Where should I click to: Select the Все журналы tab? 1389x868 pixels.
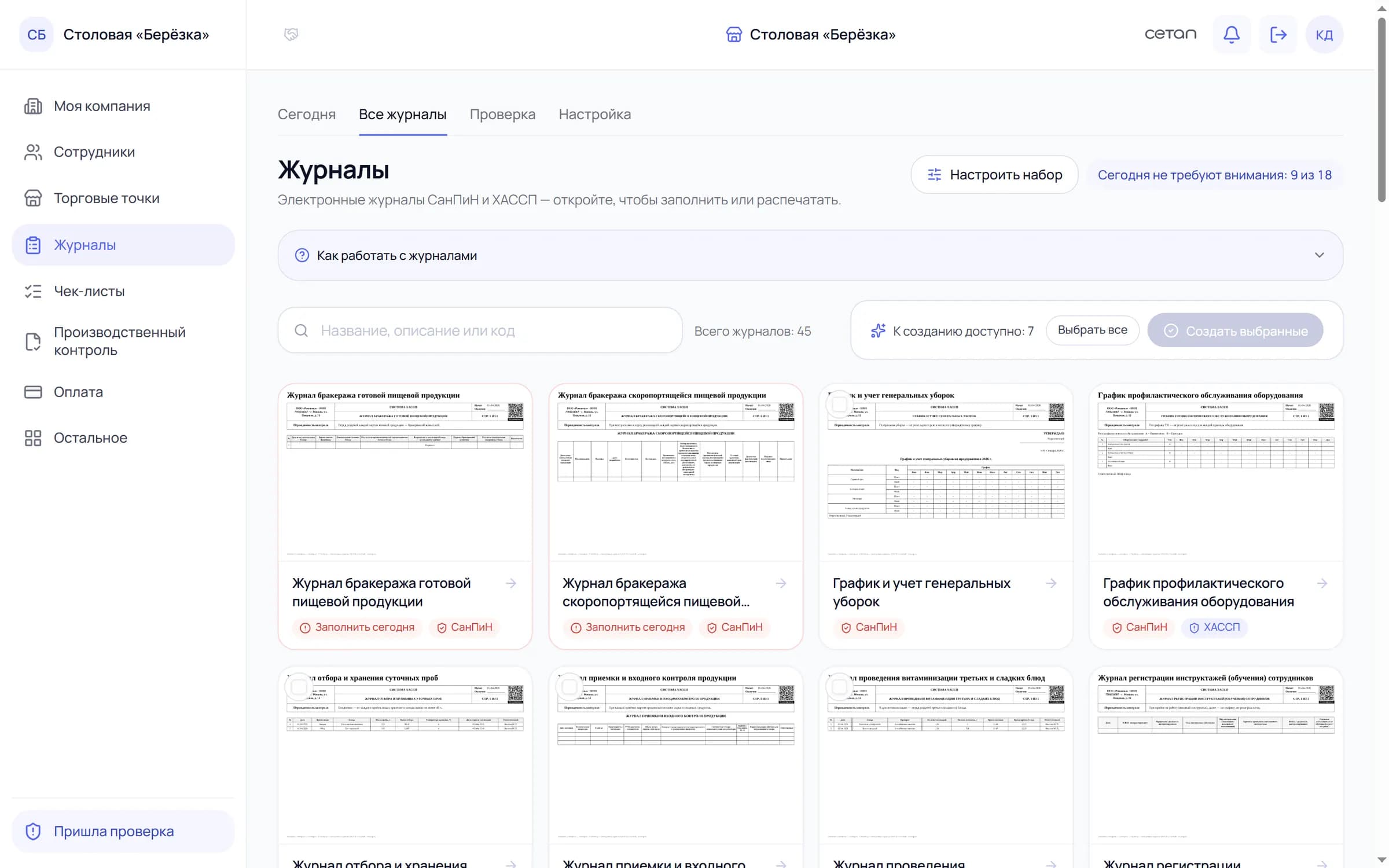[403, 114]
